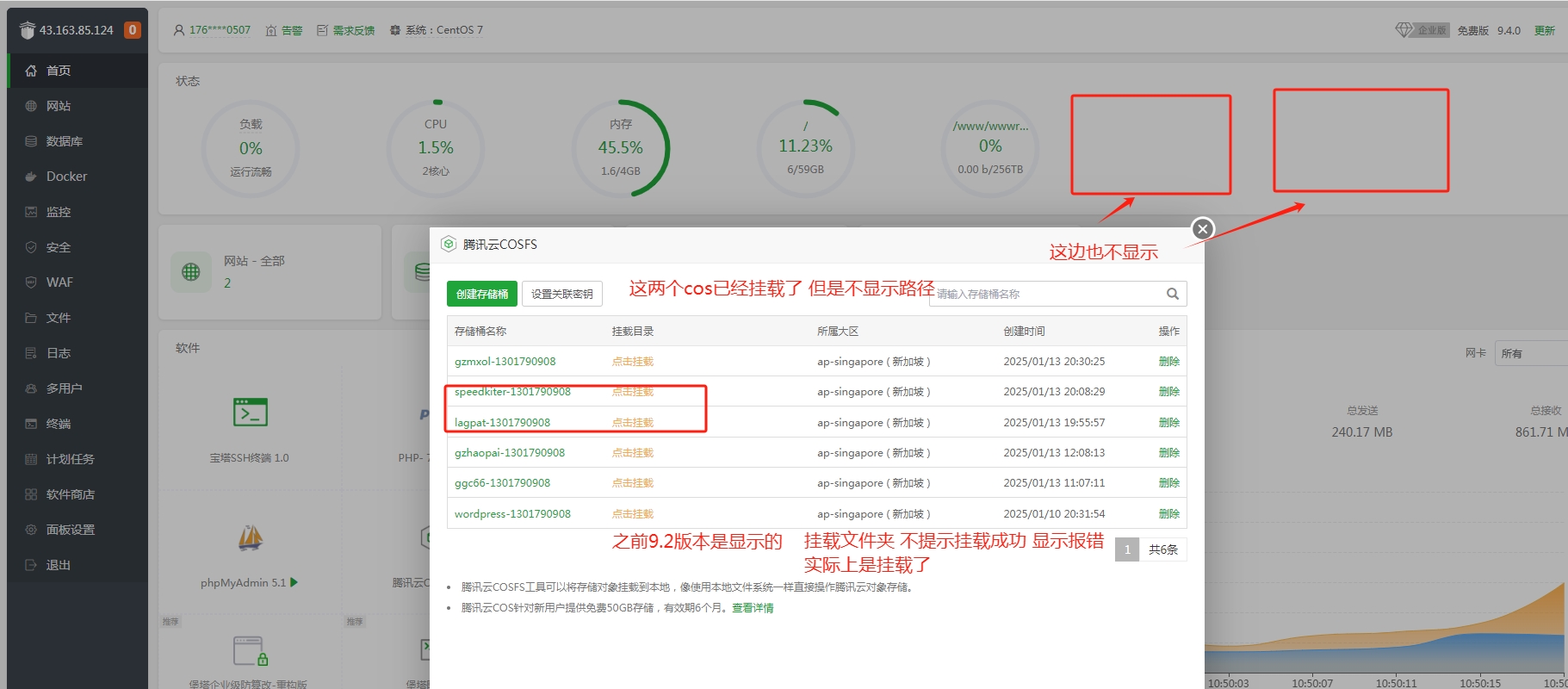
Task: Click 点击挂载 for wordpress bucket
Action: pos(633,514)
